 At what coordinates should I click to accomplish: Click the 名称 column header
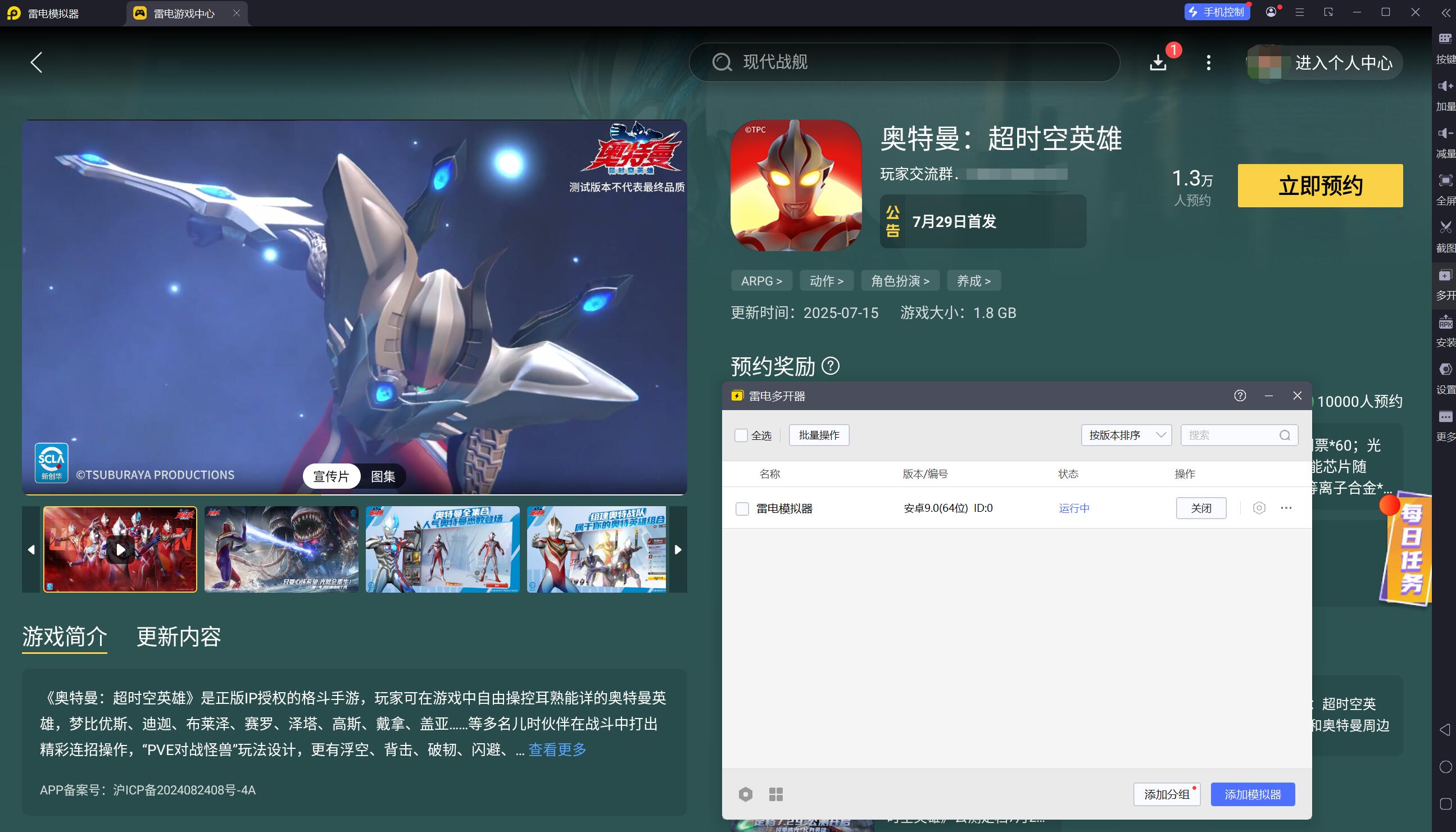(x=769, y=474)
